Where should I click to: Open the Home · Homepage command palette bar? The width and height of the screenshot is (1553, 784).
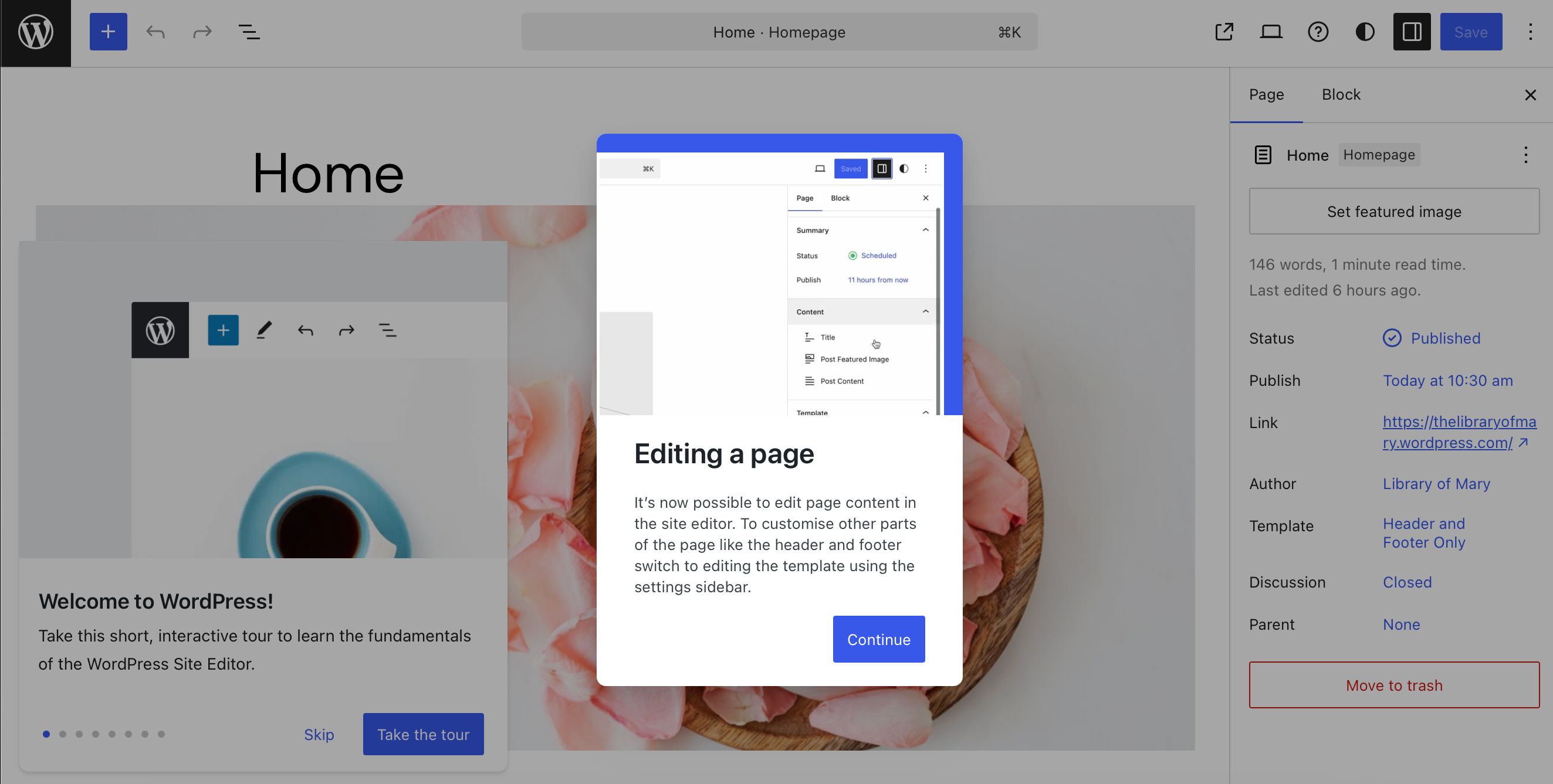[779, 32]
